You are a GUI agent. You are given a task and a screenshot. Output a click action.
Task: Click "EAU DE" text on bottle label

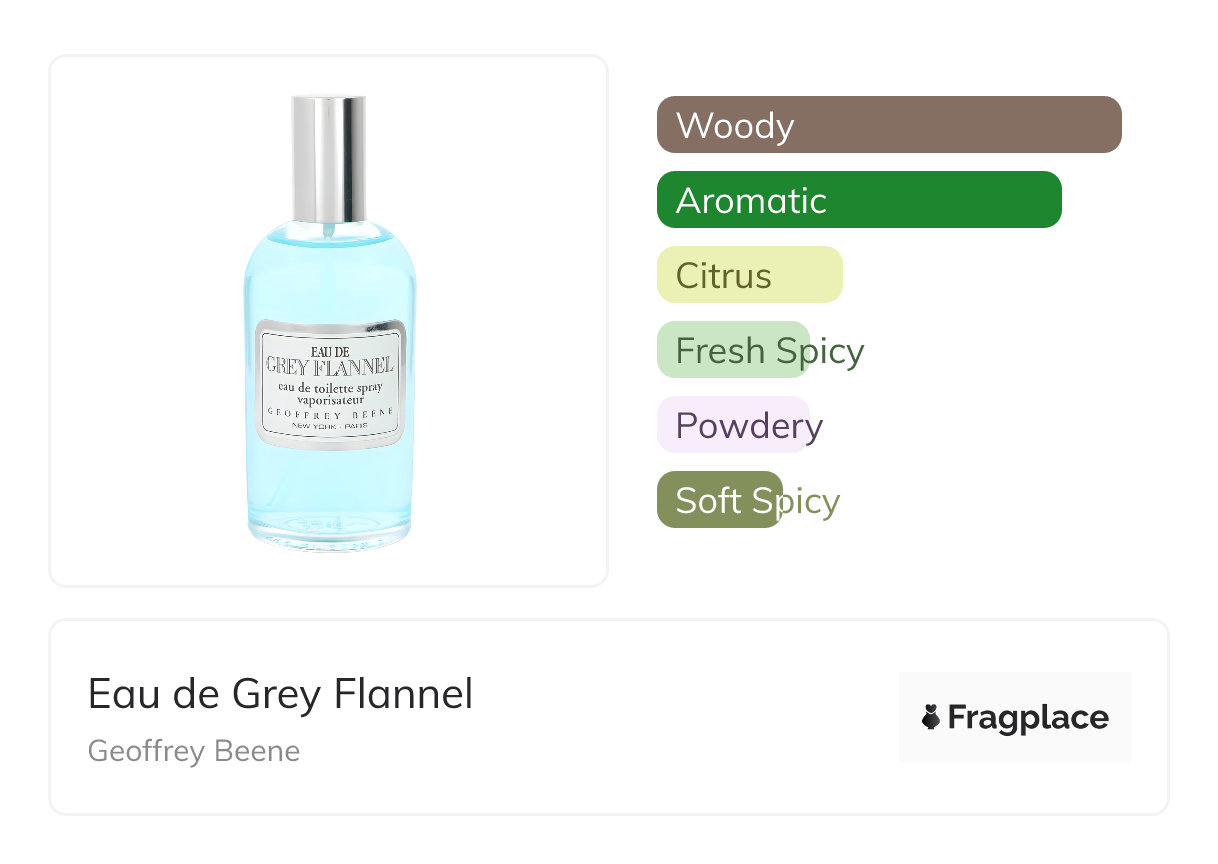click(x=329, y=350)
